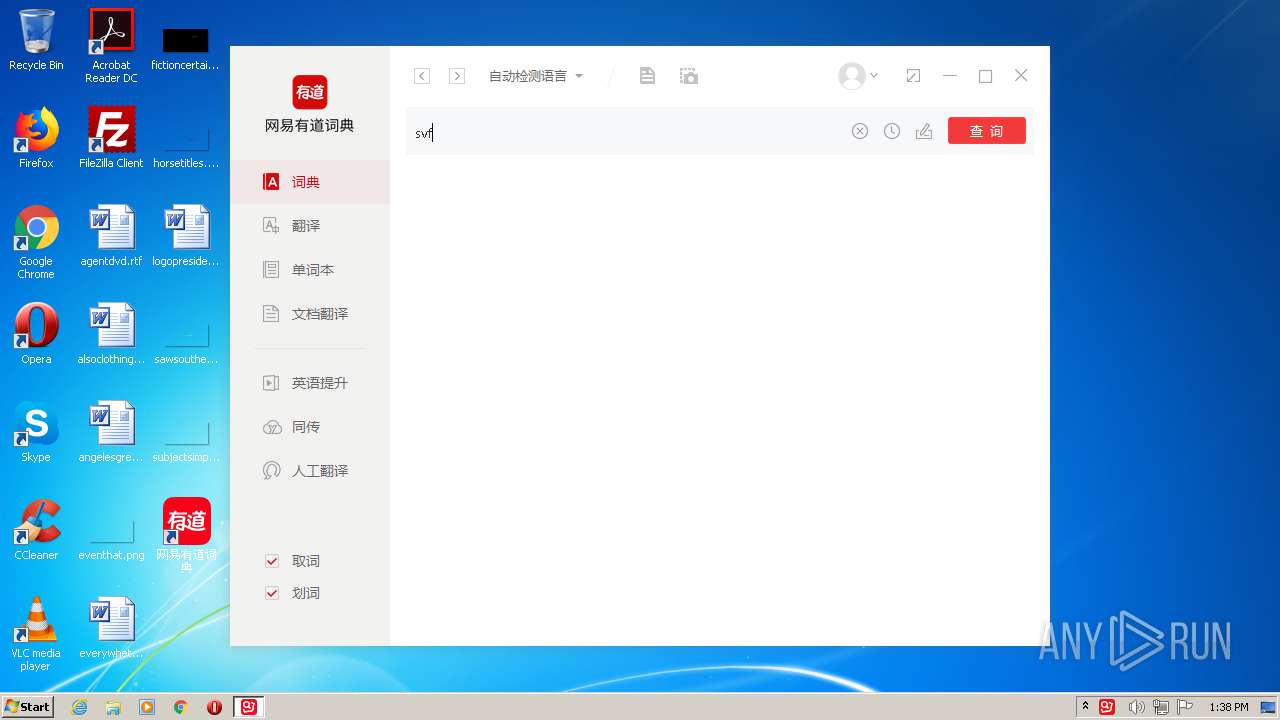Select VLC media player desktop shortcut
The height and width of the screenshot is (720, 1280).
[36, 633]
